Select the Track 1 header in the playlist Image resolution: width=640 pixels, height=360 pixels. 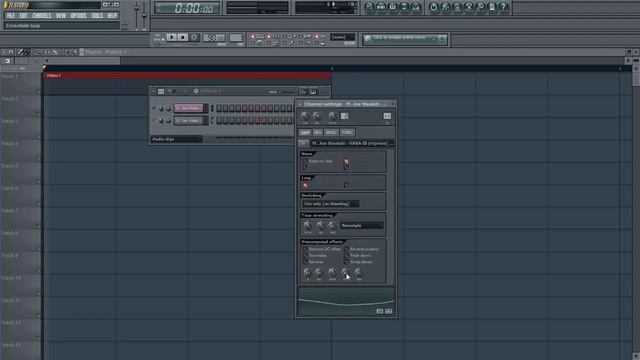click(x=20, y=84)
